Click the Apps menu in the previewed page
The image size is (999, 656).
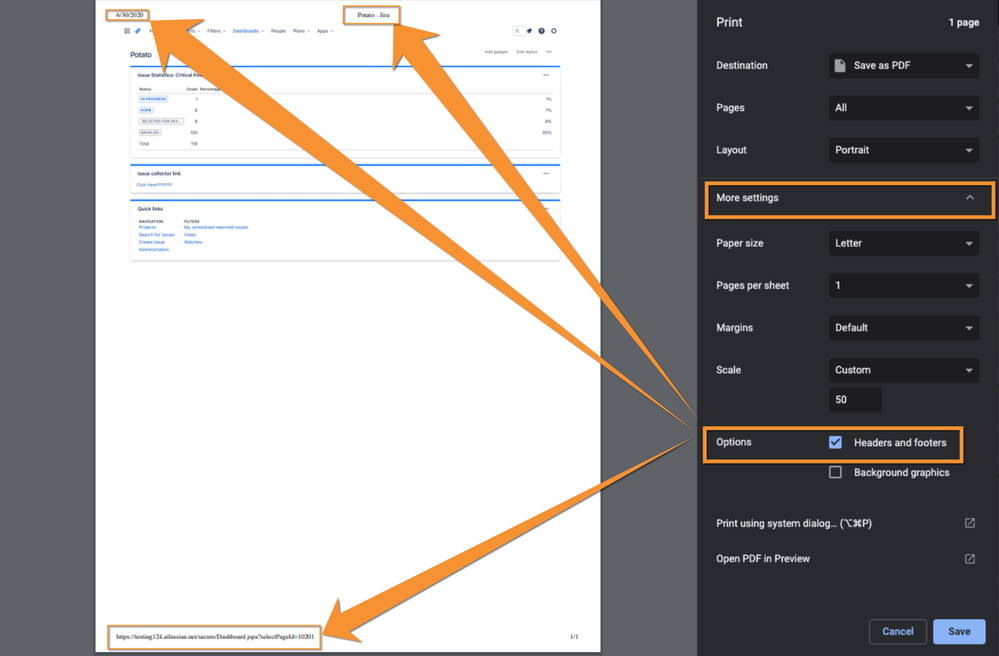(325, 31)
